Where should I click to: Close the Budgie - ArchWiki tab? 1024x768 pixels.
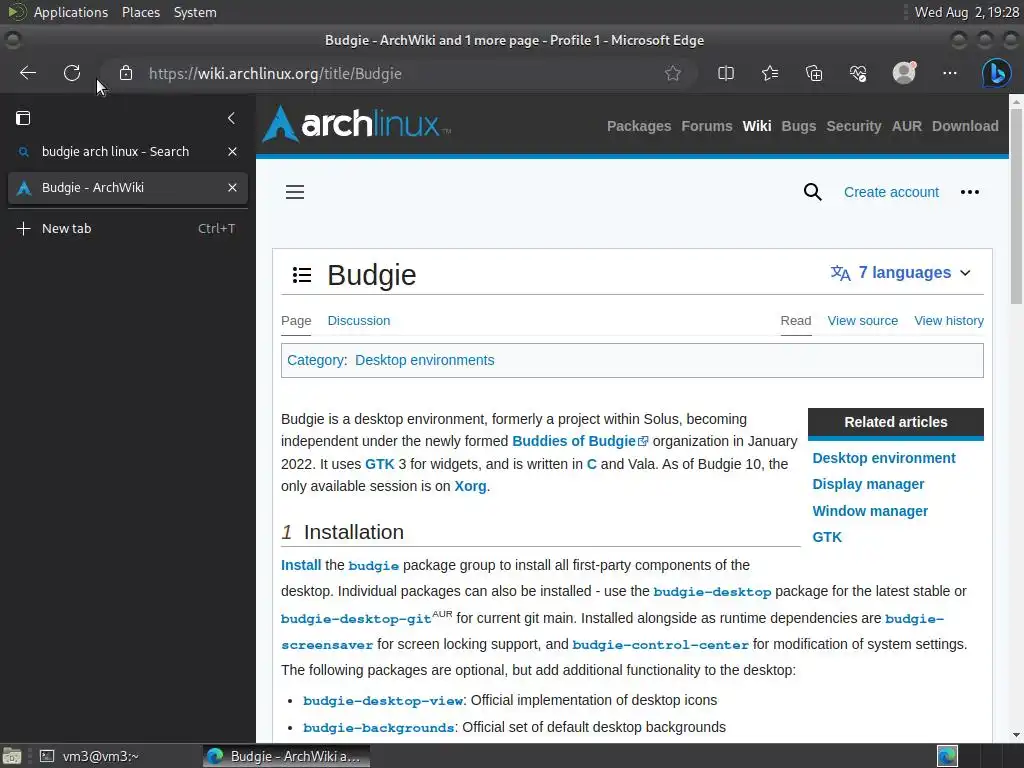[232, 187]
